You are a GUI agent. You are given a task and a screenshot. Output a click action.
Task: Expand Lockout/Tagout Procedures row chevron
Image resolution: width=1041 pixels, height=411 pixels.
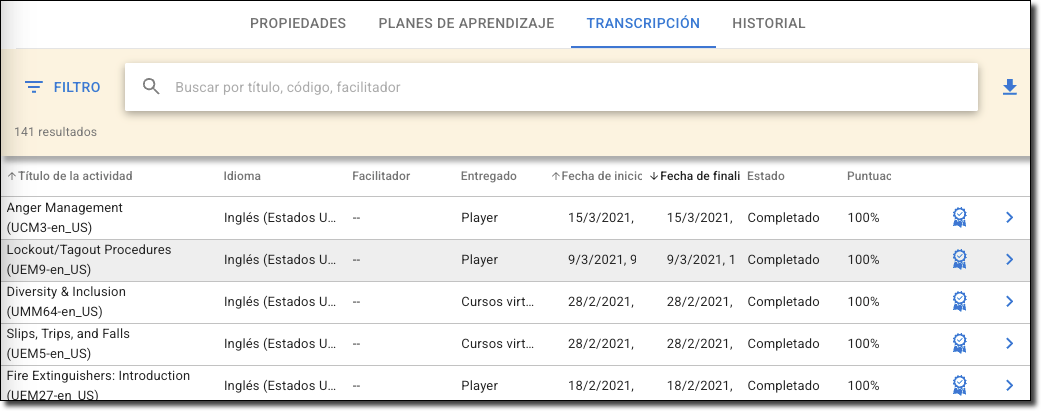pyautogui.click(x=1009, y=259)
